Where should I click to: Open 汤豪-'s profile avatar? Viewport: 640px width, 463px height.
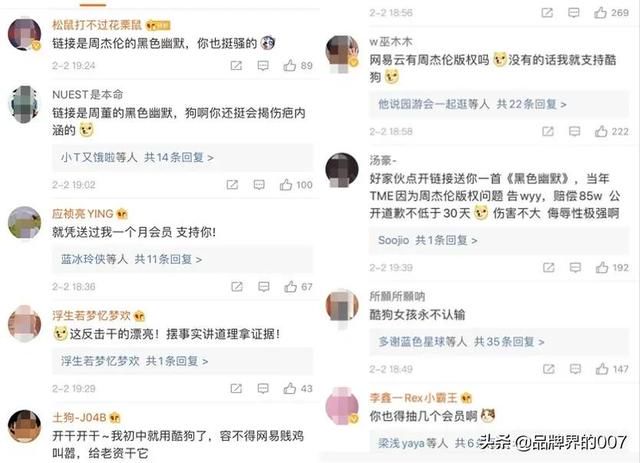click(342, 169)
